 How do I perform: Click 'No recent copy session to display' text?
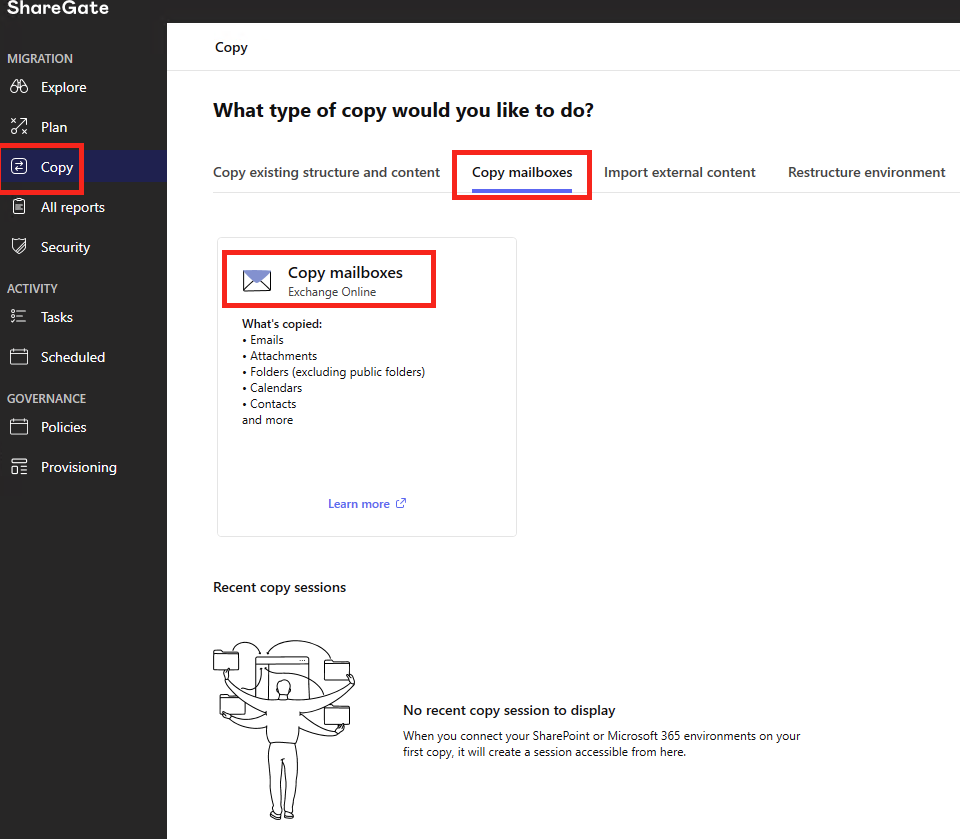coord(509,710)
